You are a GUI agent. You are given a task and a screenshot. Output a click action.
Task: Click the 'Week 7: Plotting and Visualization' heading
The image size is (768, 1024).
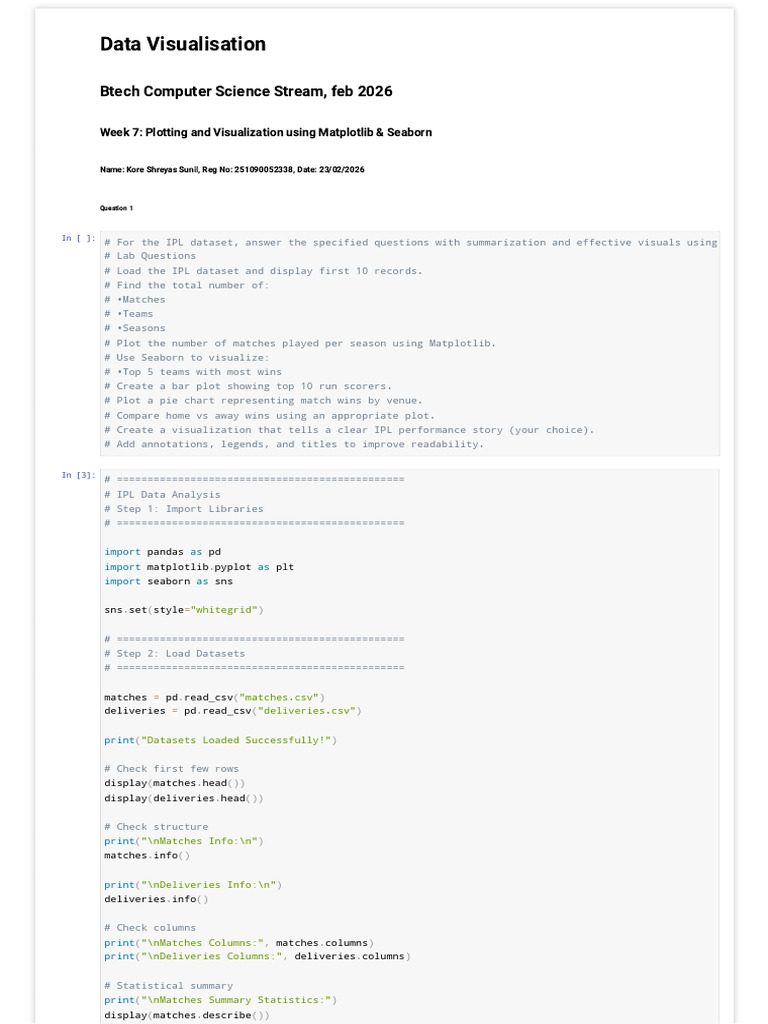[x=266, y=132]
